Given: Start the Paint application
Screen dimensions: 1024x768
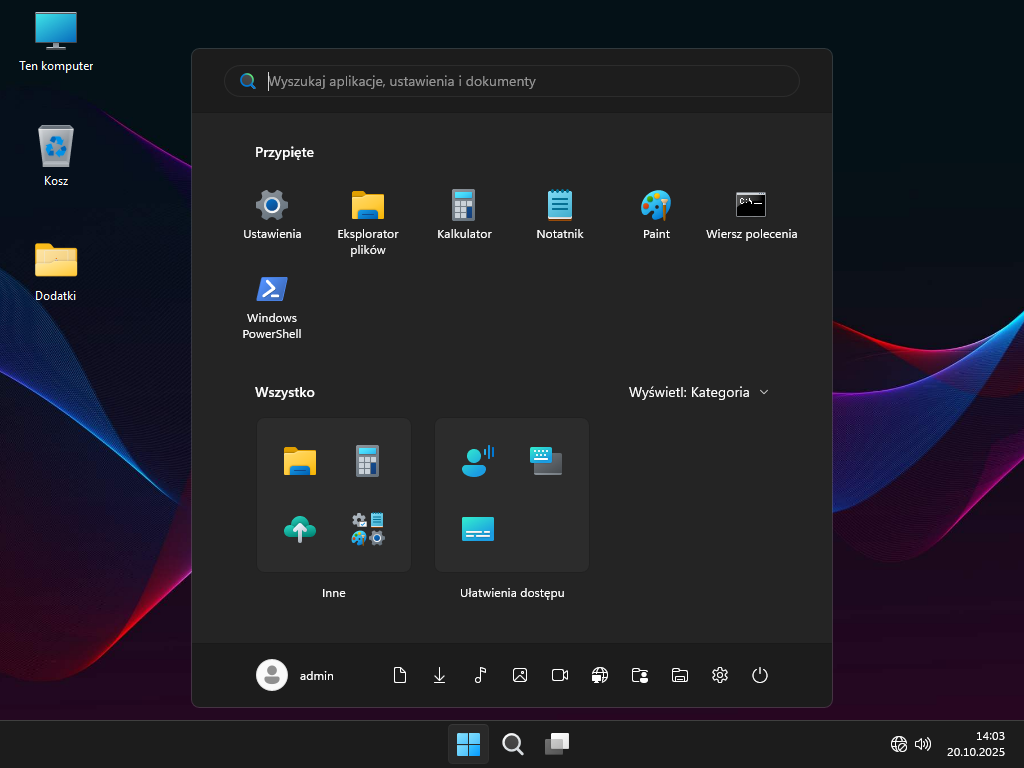Looking at the screenshot, I should [656, 215].
